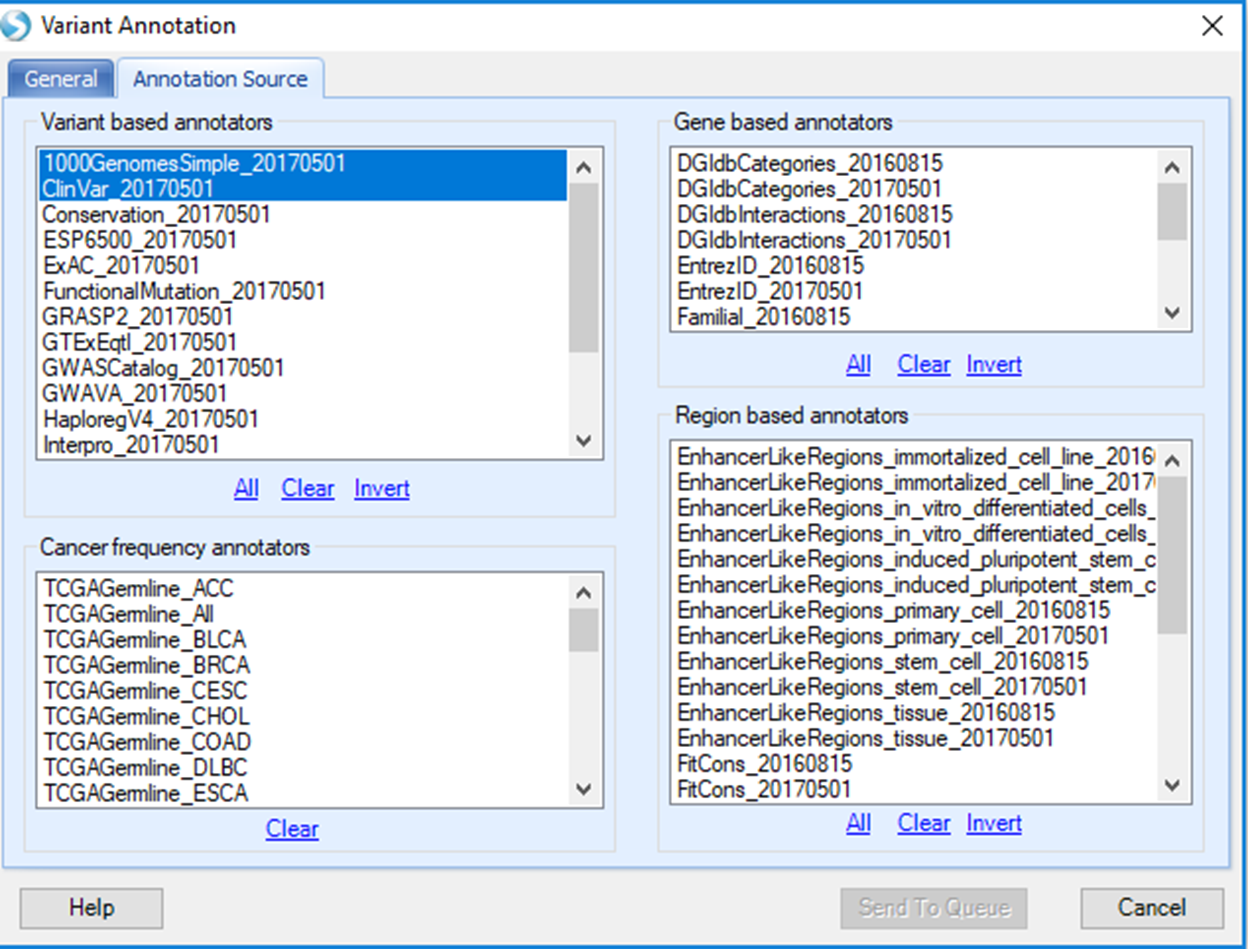Select TCGAGermline_BRCA cancer annotator
Screen dimensions: 1248x949
pos(303,666)
